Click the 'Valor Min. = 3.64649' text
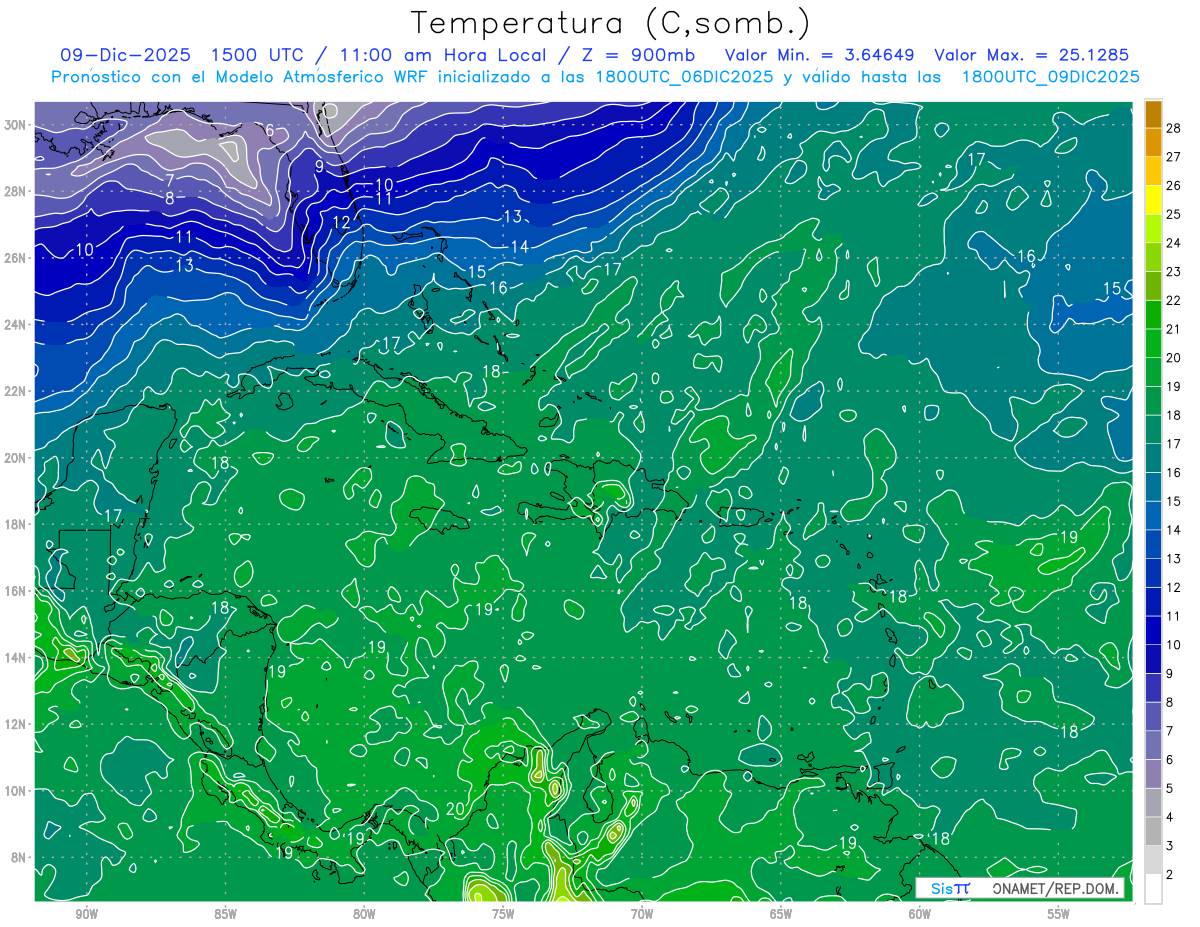Screen dimensions: 1200x927 [x=819, y=55]
